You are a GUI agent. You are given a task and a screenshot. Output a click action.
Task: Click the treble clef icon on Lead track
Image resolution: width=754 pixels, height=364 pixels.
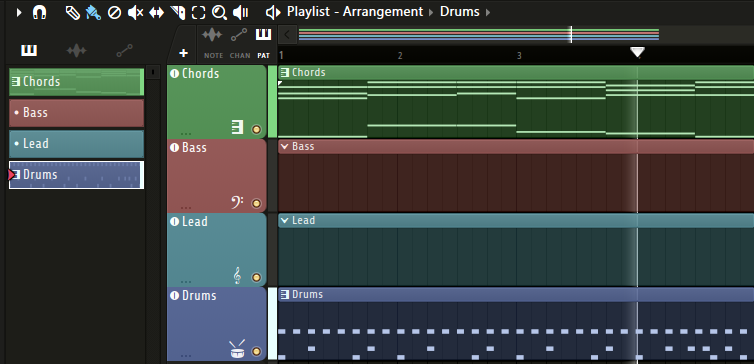[x=237, y=276]
